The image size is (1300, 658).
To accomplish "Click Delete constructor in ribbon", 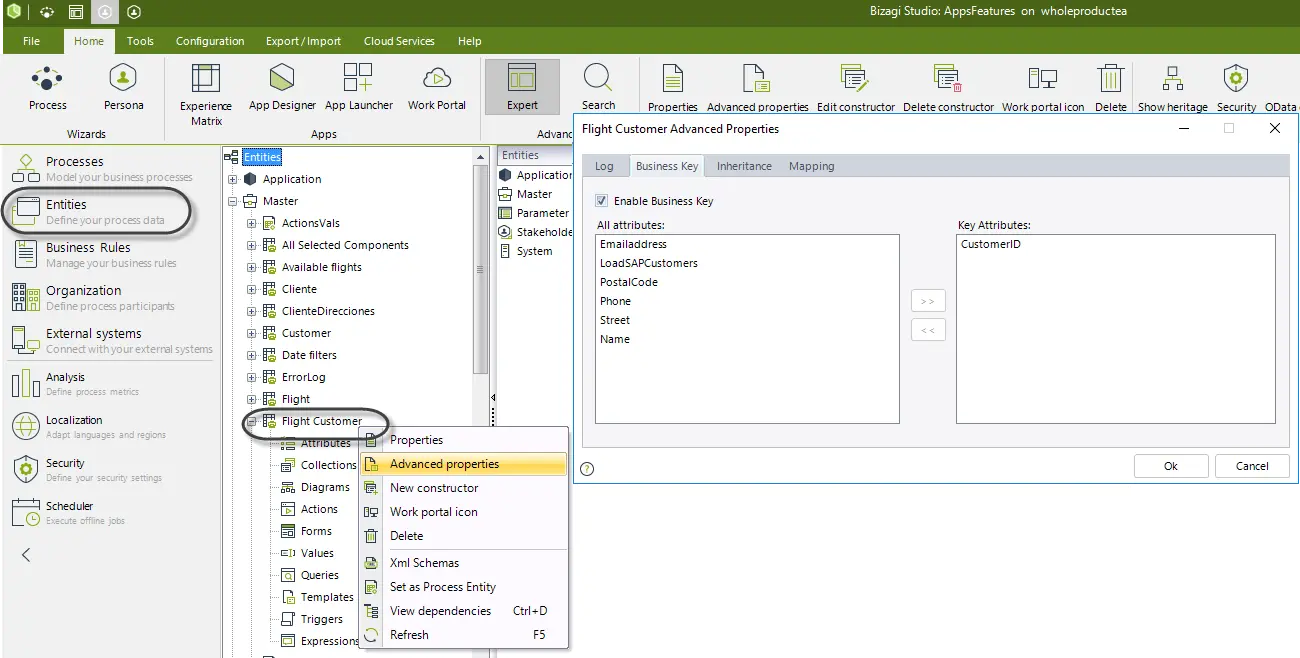I will [948, 88].
